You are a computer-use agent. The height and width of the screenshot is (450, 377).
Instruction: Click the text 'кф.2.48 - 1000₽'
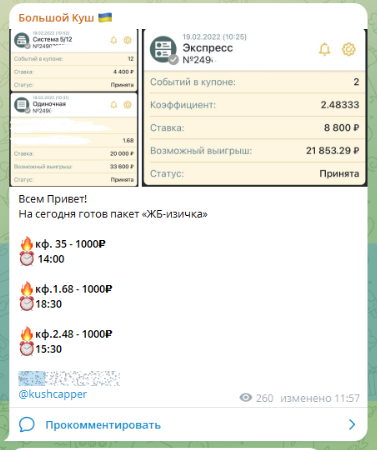74,334
